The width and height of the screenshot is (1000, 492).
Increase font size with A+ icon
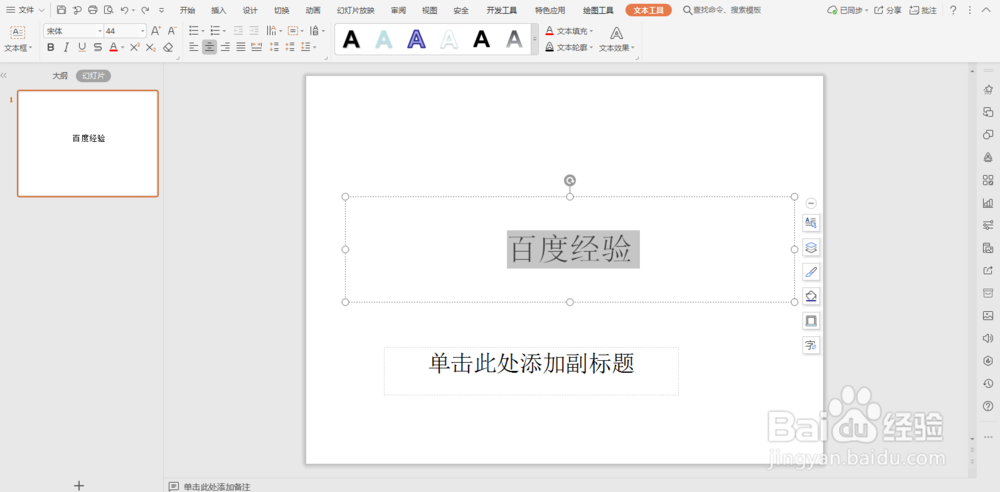coord(156,31)
